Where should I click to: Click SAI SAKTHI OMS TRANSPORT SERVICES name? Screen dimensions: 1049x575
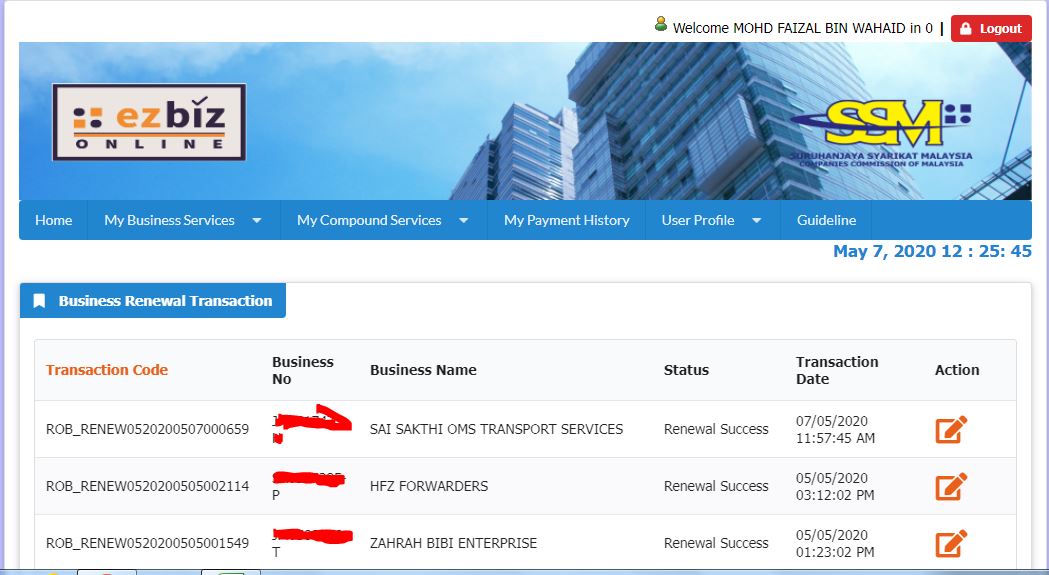click(x=496, y=429)
